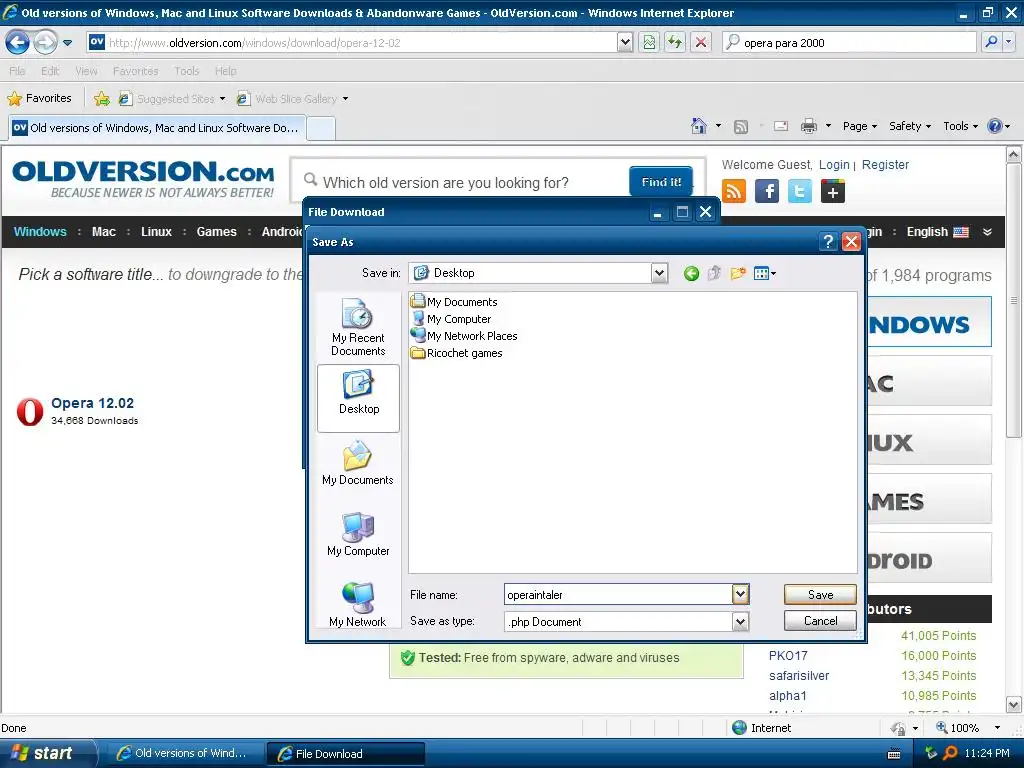Select My Network in the places bar
Viewport: 1024px width, 768px height.
point(358,604)
